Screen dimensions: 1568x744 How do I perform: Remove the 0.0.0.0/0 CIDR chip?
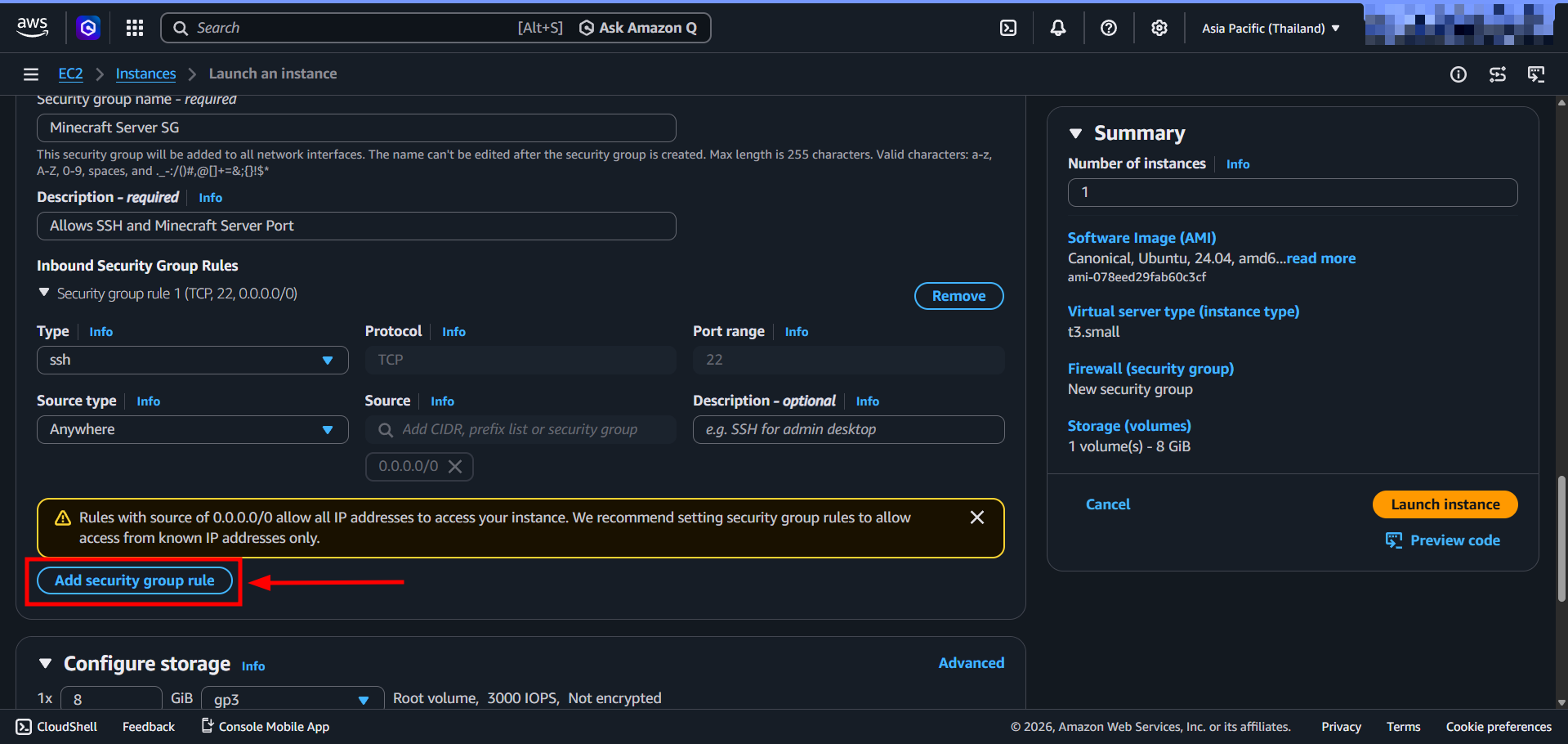tap(455, 466)
